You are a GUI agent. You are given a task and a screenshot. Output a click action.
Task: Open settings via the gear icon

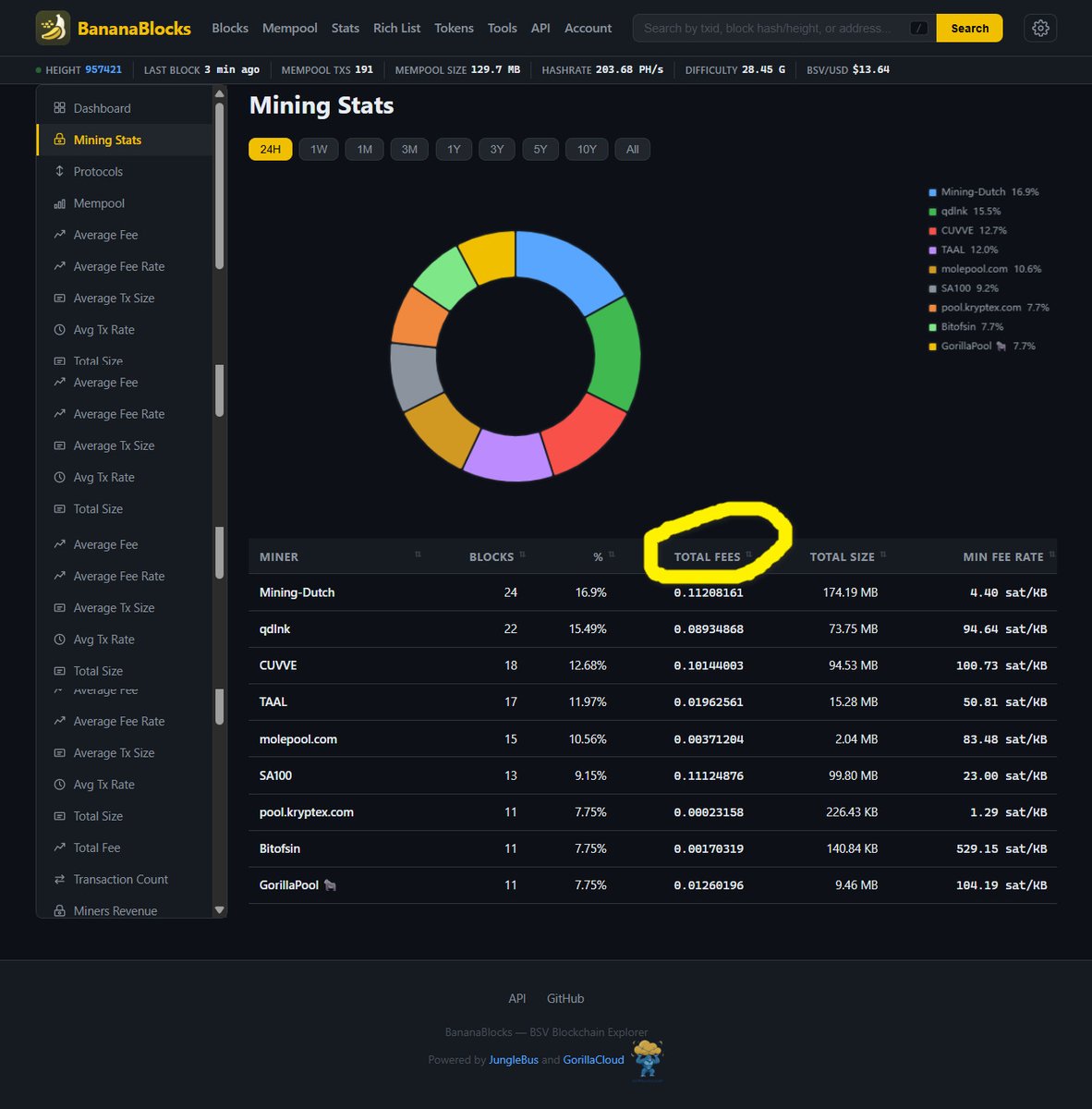click(x=1040, y=28)
